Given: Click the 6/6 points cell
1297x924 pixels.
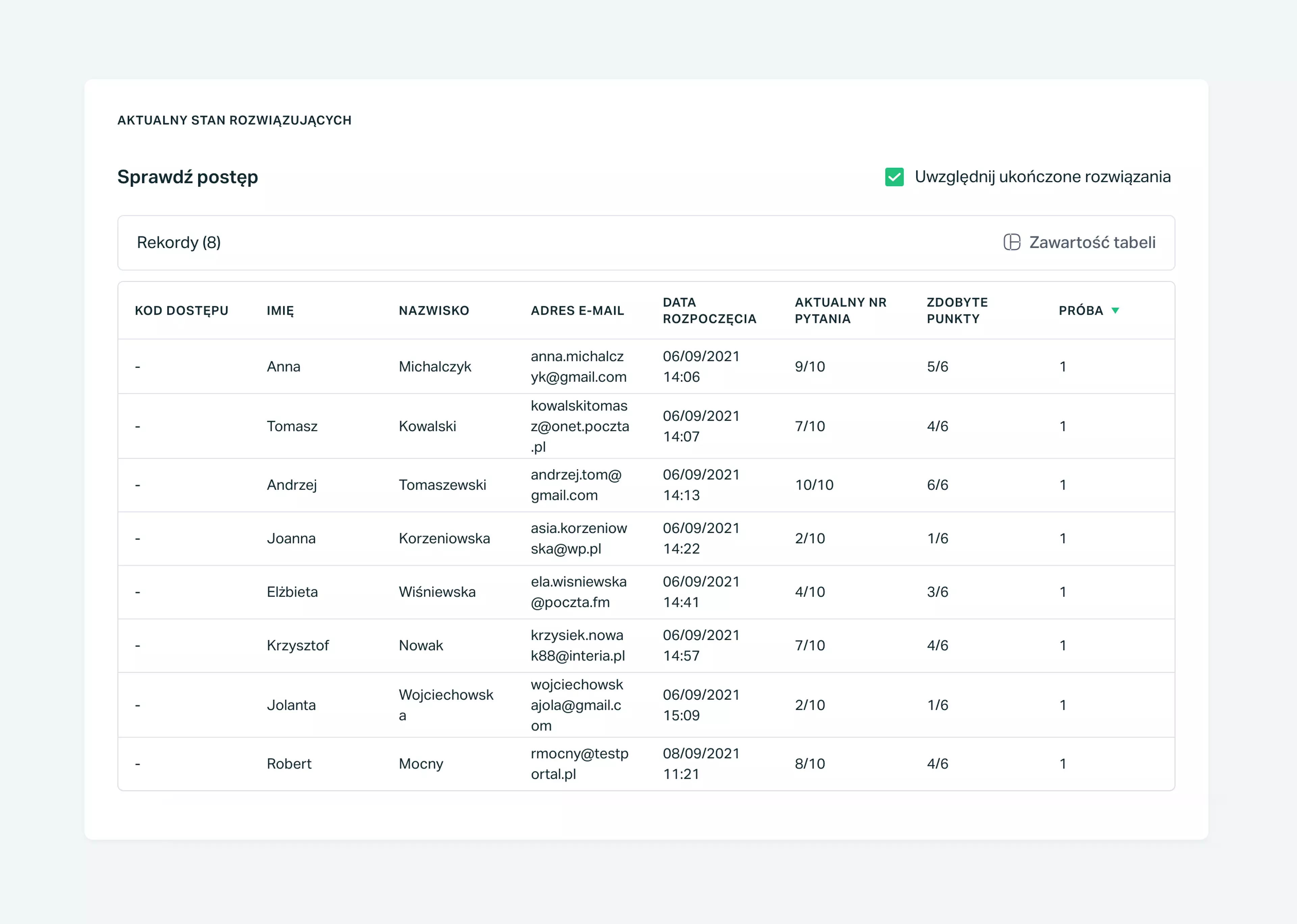Looking at the screenshot, I should click(x=937, y=485).
